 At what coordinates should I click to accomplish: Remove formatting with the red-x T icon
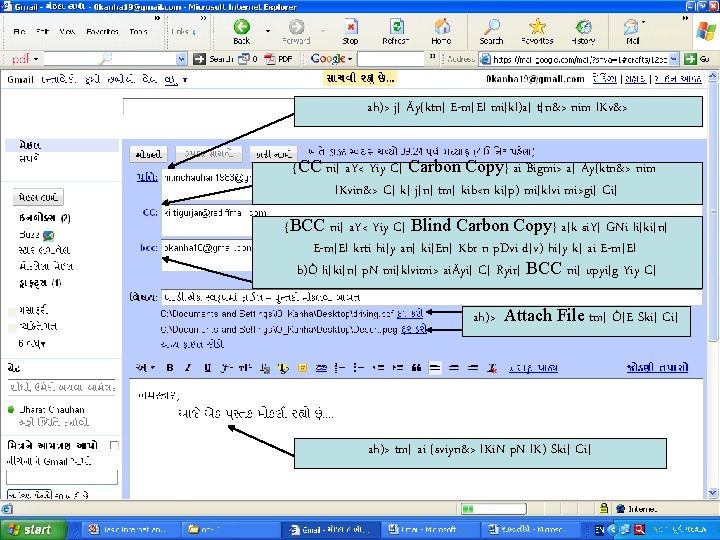click(x=492, y=367)
